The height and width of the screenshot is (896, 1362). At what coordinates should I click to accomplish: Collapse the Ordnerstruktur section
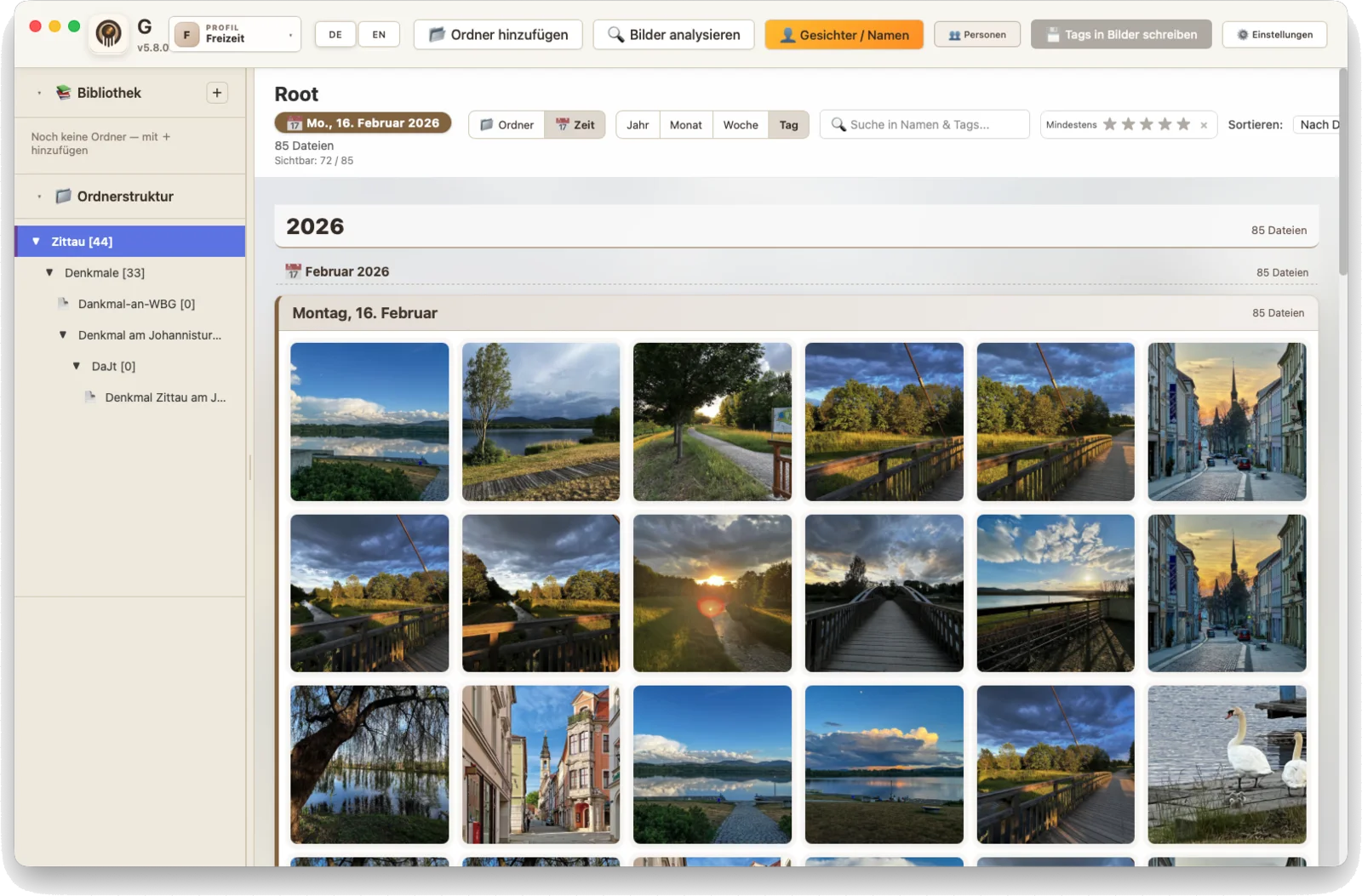click(x=39, y=197)
